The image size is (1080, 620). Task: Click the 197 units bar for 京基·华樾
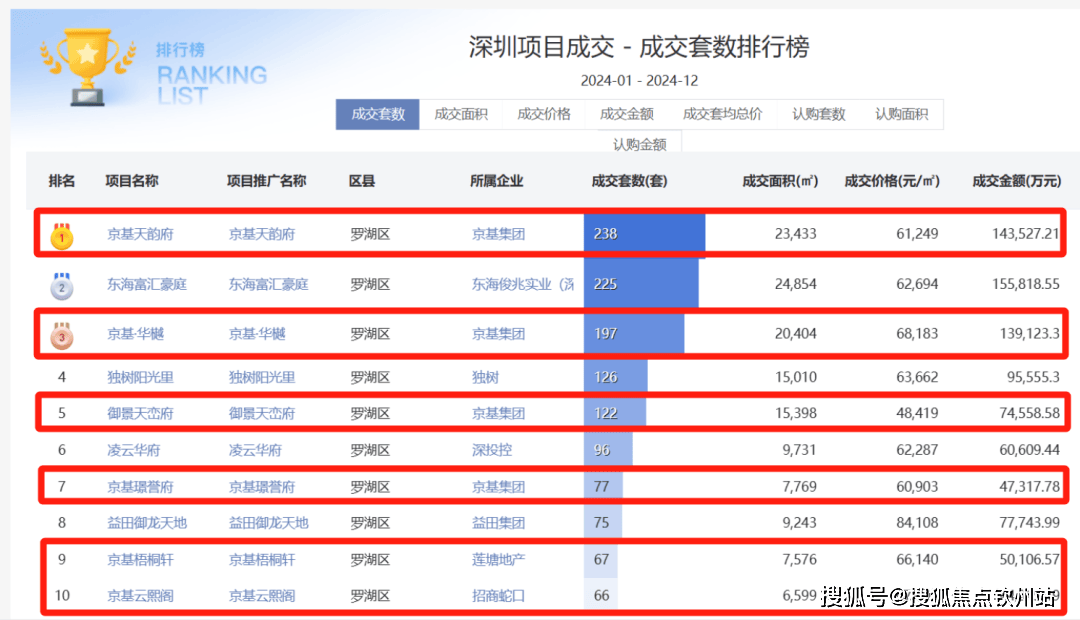coord(634,334)
